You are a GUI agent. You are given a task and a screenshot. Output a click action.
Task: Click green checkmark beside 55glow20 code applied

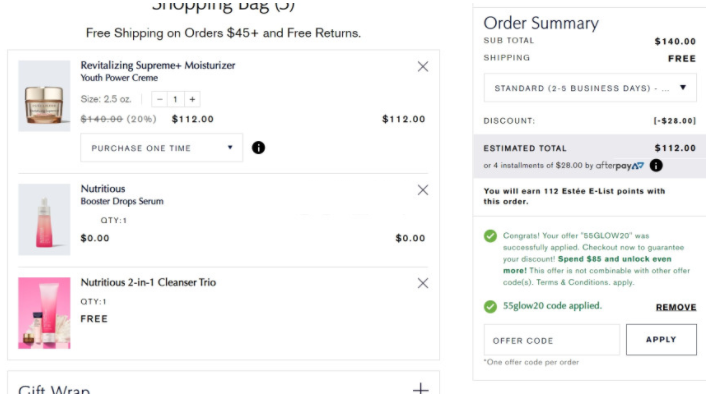[490, 307]
